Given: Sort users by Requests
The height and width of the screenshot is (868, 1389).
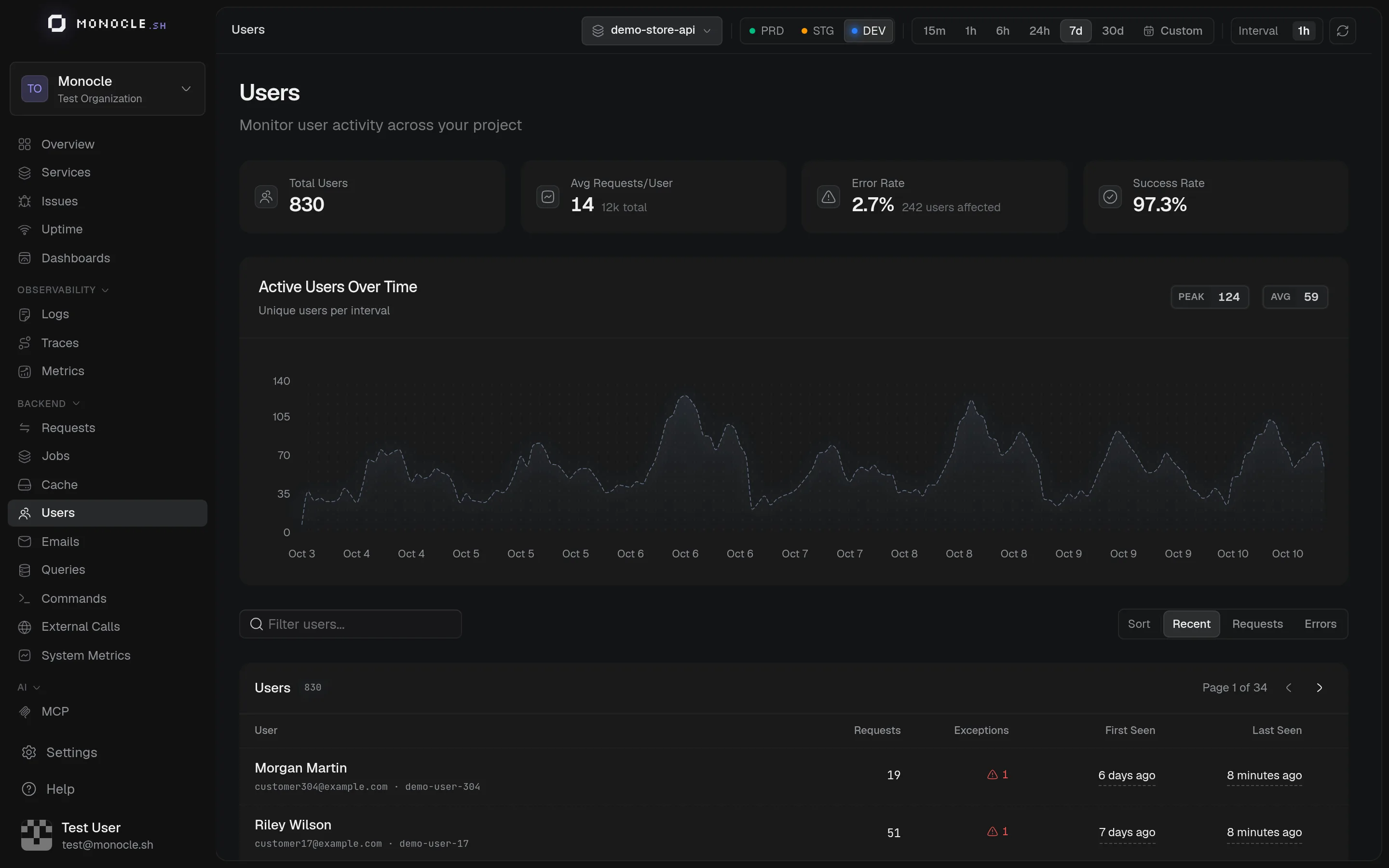Looking at the screenshot, I should click(1257, 624).
